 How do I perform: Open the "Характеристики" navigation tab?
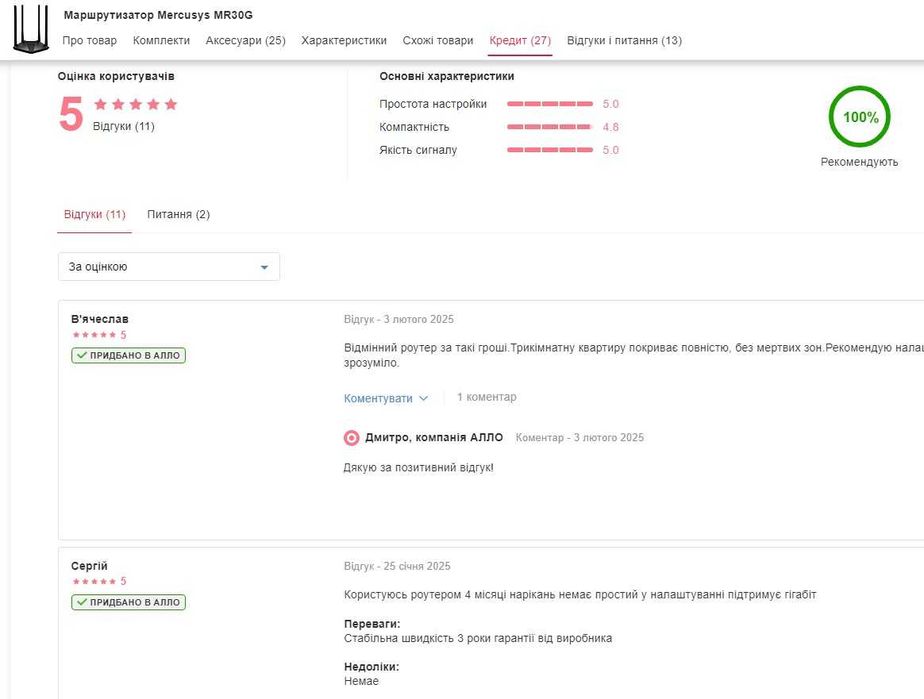pyautogui.click(x=343, y=41)
